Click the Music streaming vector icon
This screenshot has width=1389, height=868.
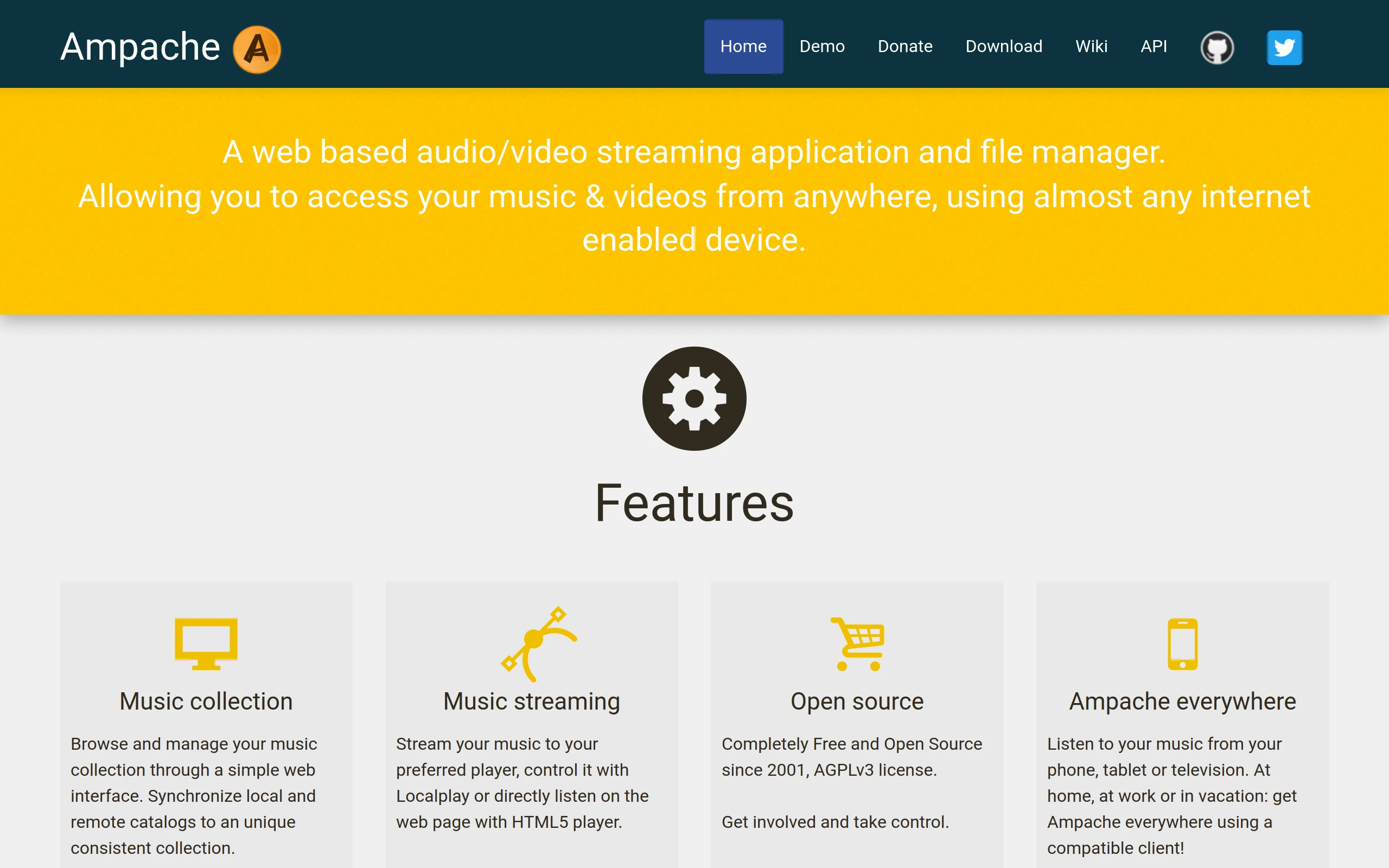point(538,643)
